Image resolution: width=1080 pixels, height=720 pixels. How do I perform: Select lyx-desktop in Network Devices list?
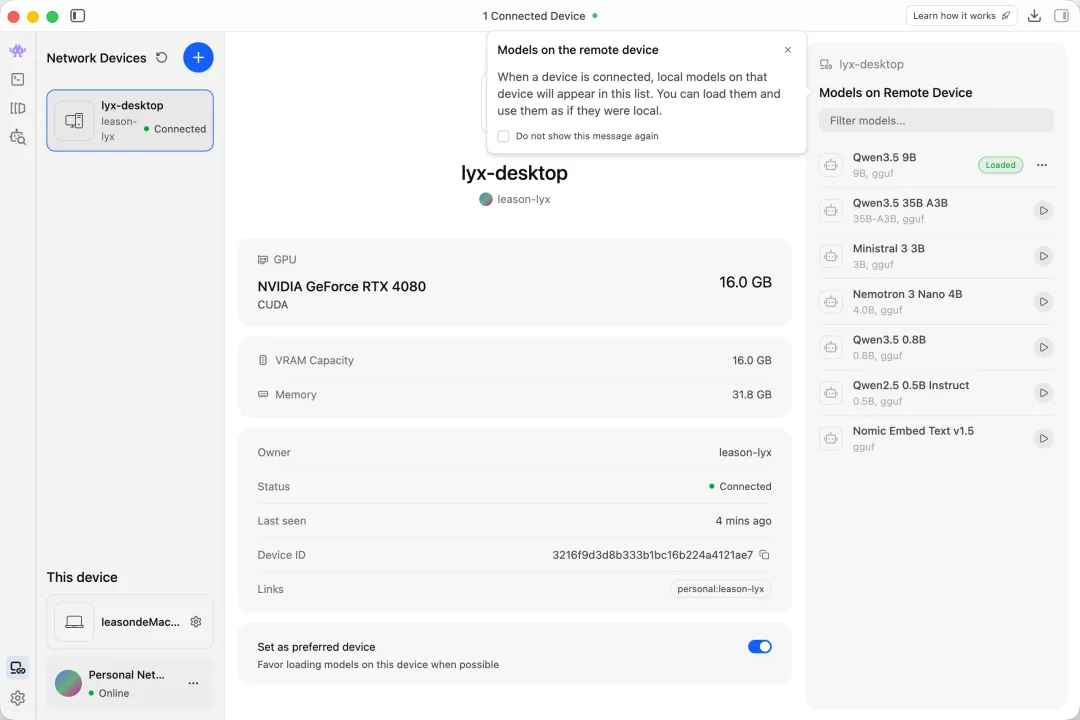tap(130, 121)
